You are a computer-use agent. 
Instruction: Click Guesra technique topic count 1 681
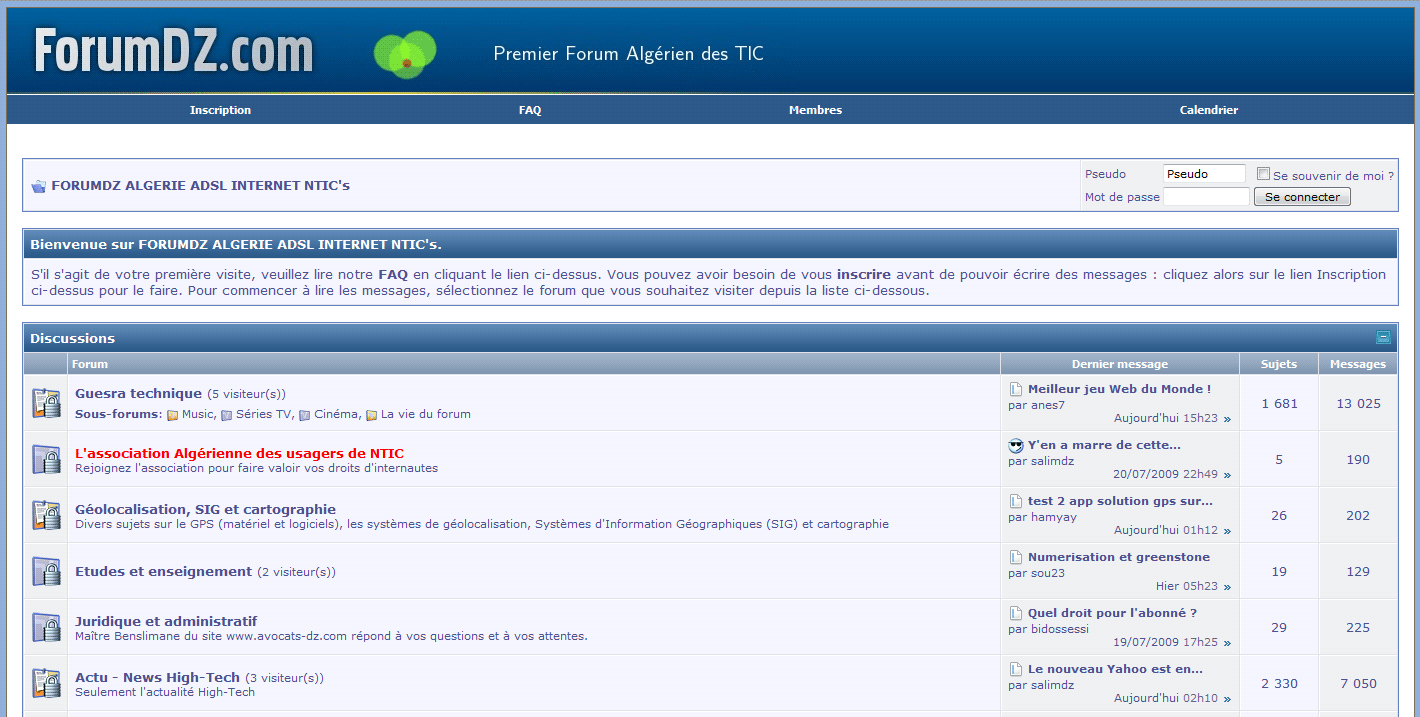point(1279,403)
